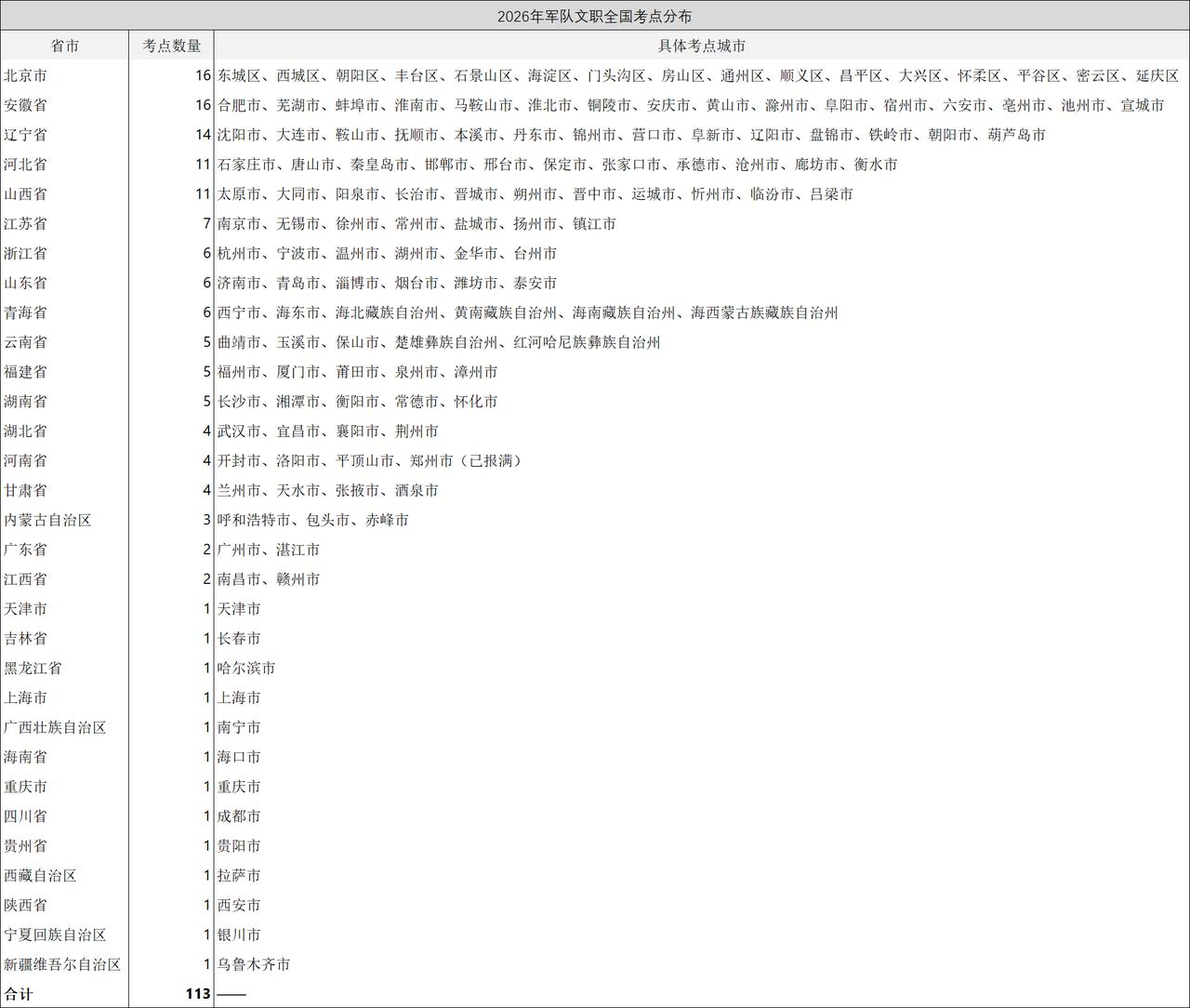Click the count 7 in the 江苏省 row

[207, 224]
